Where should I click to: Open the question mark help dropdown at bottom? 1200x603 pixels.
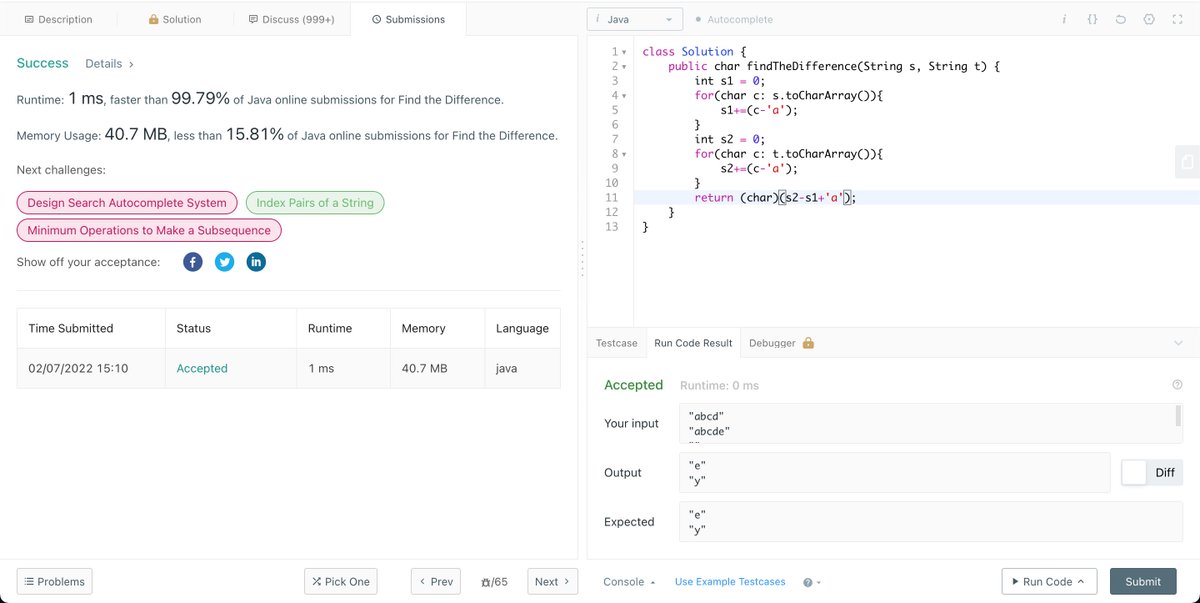(x=811, y=582)
